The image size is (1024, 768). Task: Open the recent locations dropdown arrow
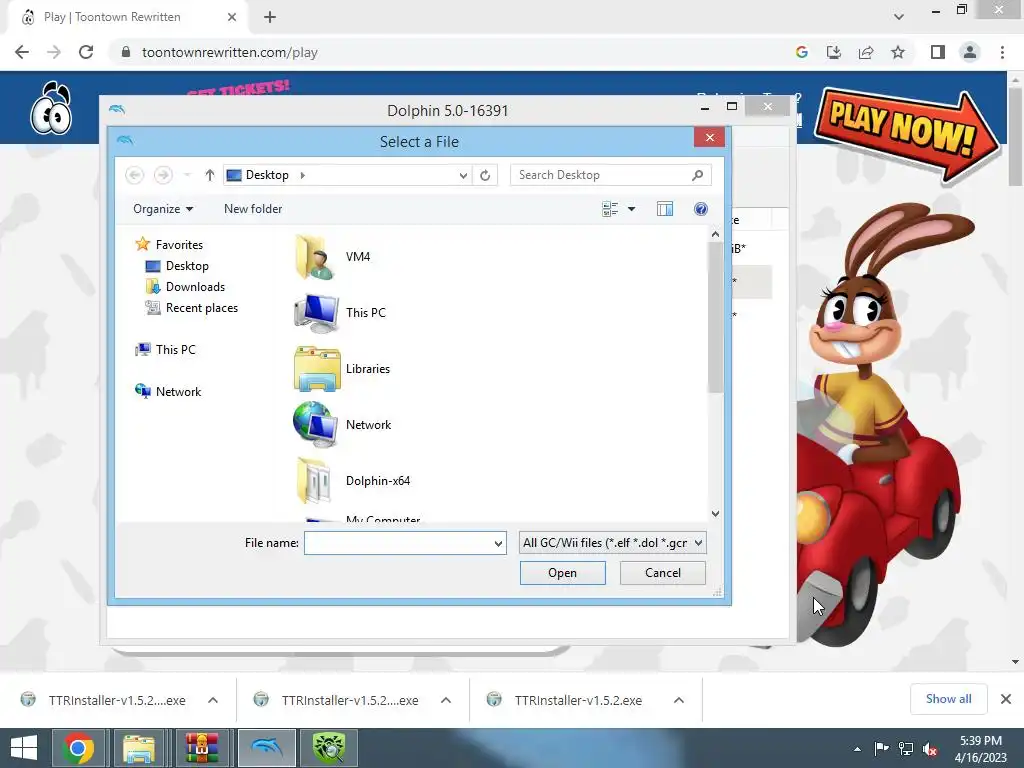coord(187,175)
